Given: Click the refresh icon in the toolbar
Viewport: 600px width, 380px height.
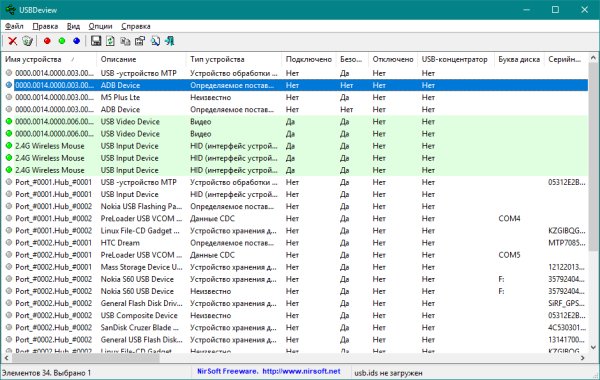Looking at the screenshot, I should pyautogui.click(x=110, y=41).
